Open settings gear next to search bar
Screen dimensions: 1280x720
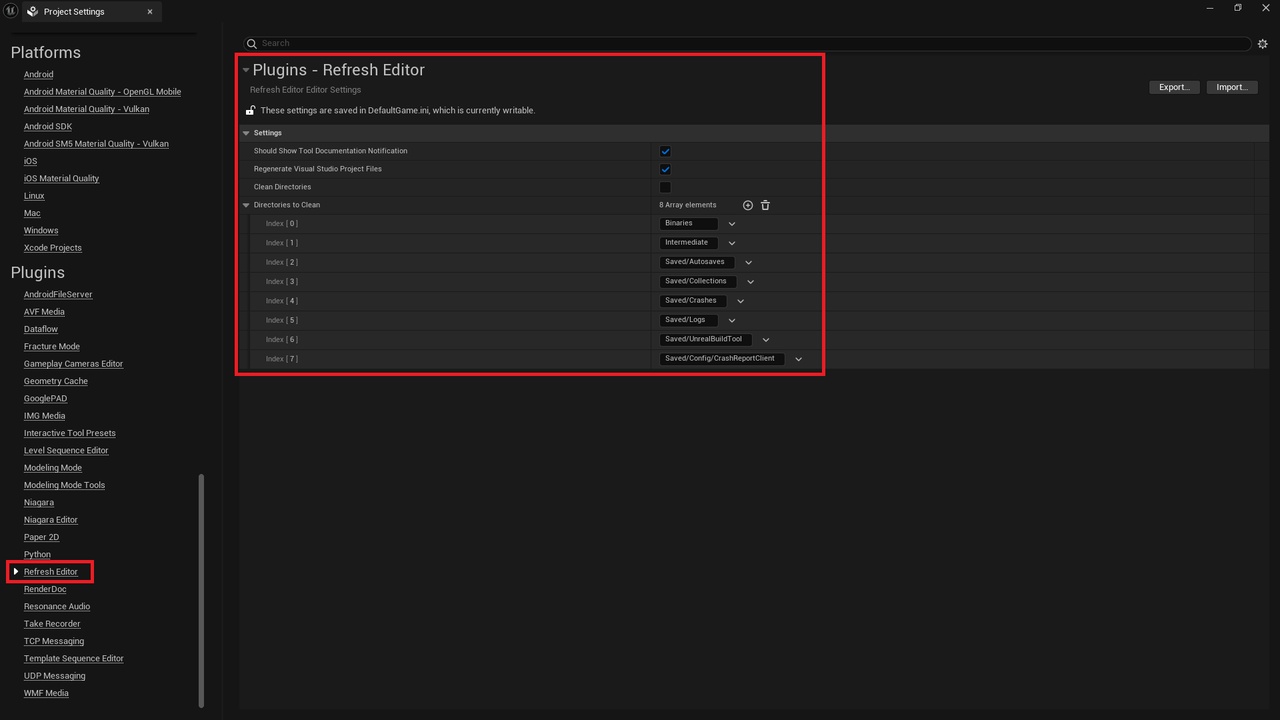coord(1262,44)
